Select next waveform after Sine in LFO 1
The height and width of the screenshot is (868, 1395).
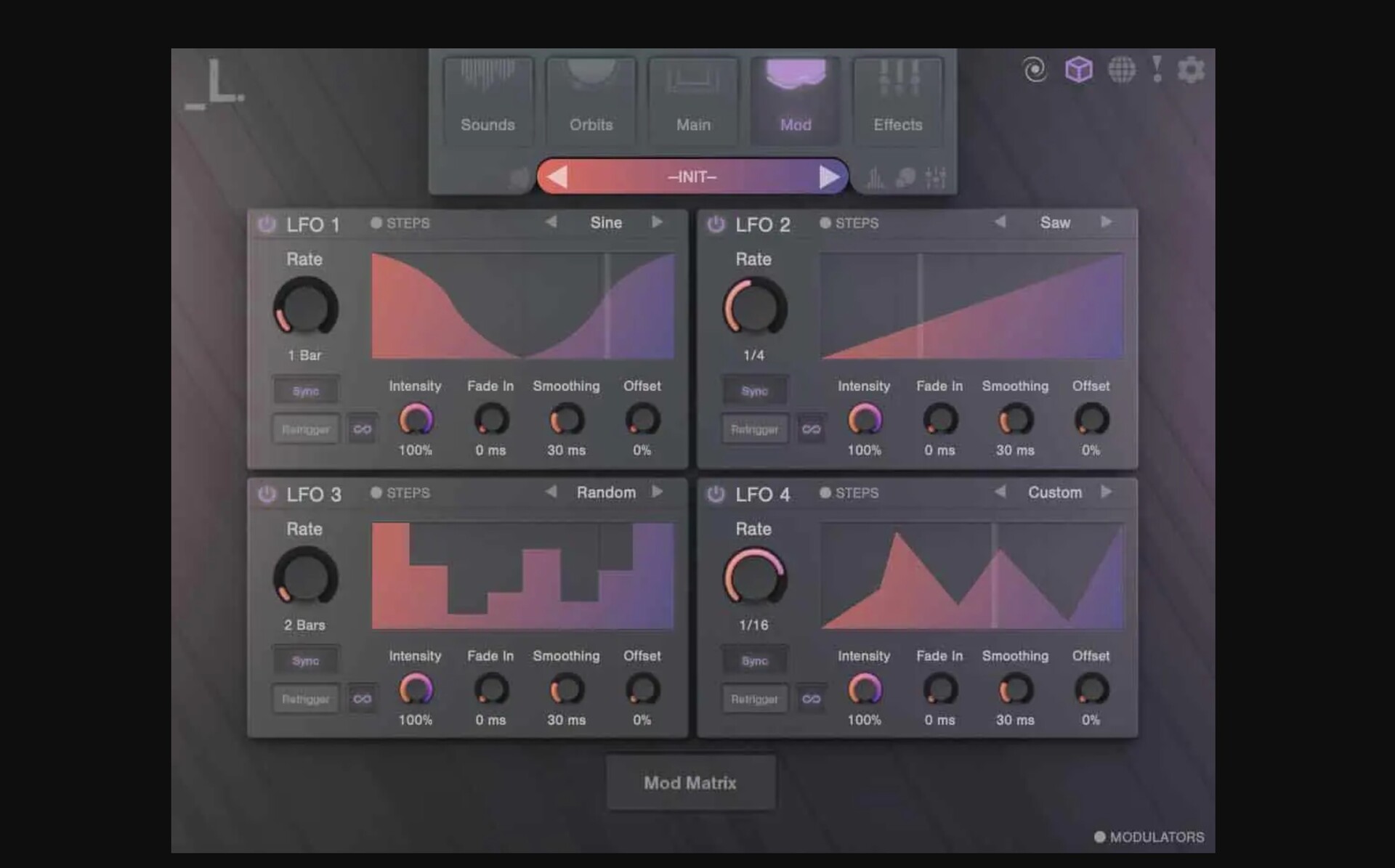[x=657, y=222]
